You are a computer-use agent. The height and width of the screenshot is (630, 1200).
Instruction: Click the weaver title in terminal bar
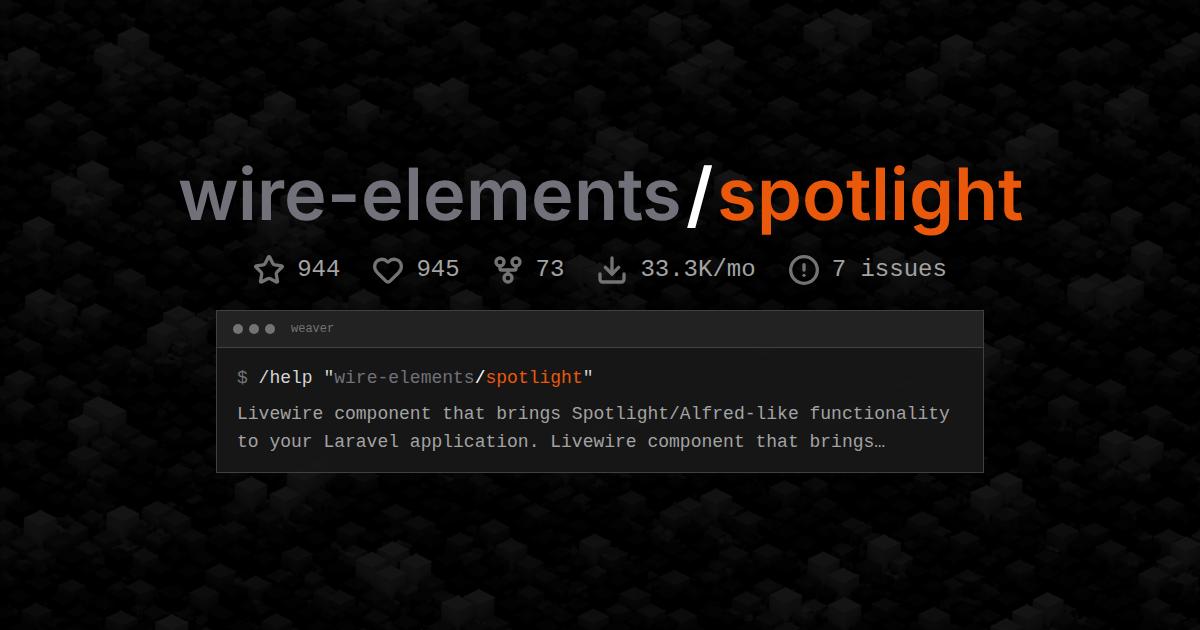pos(312,329)
